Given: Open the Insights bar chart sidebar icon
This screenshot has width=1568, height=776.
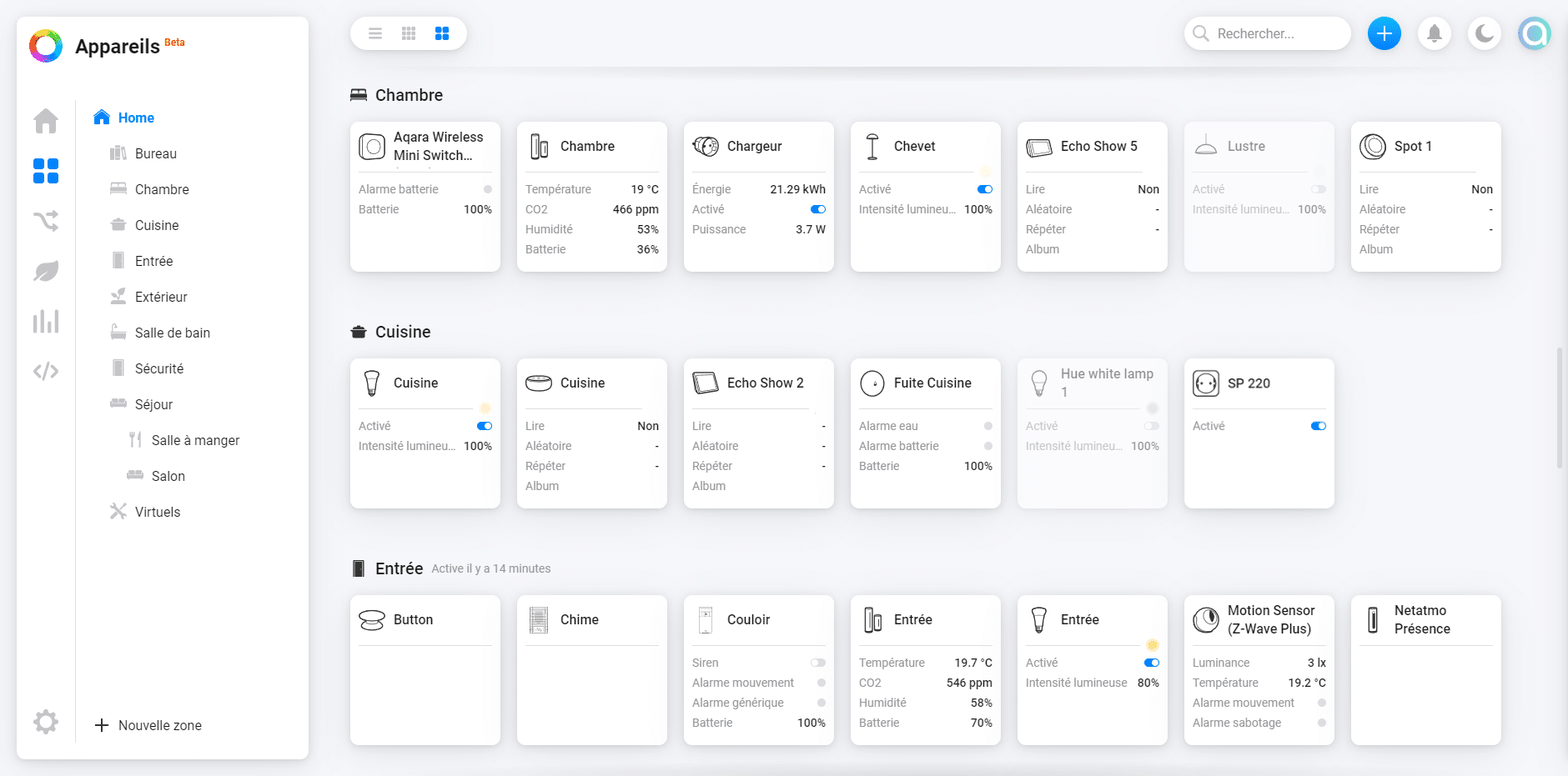Looking at the screenshot, I should (46, 321).
